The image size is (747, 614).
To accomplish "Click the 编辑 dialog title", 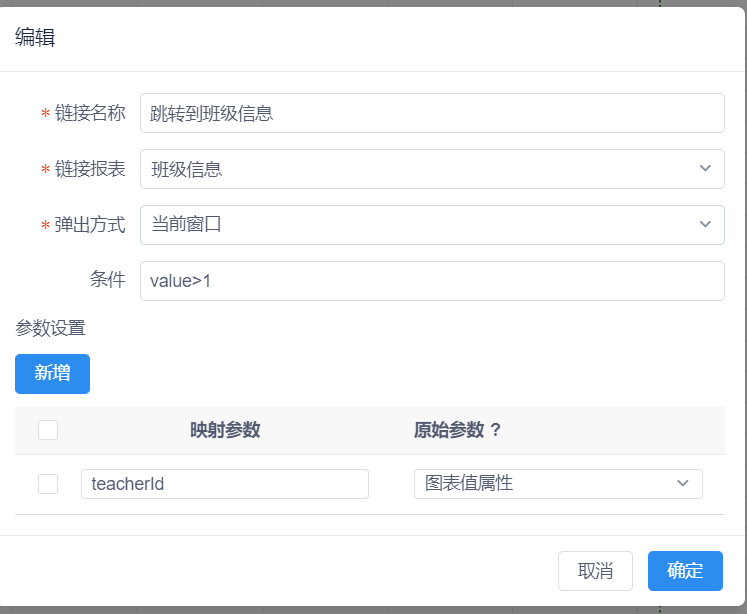I will pyautogui.click(x=35, y=37).
